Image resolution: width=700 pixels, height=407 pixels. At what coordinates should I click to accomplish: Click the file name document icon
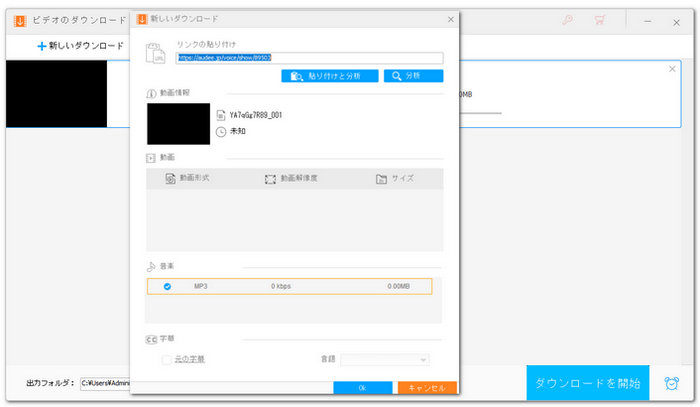221,115
